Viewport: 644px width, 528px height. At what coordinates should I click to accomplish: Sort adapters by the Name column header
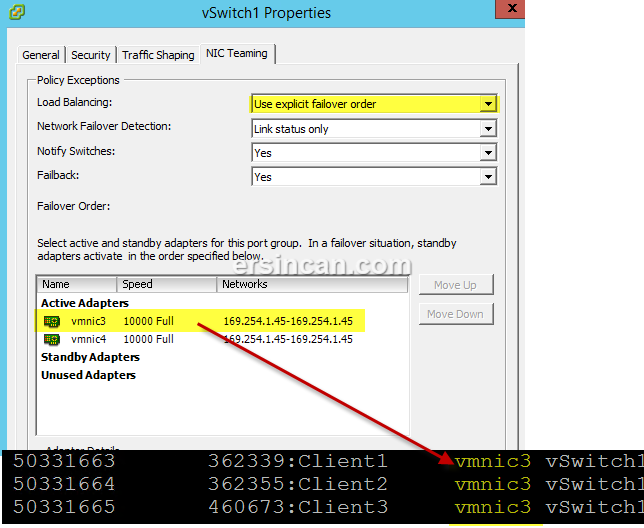tap(76, 285)
